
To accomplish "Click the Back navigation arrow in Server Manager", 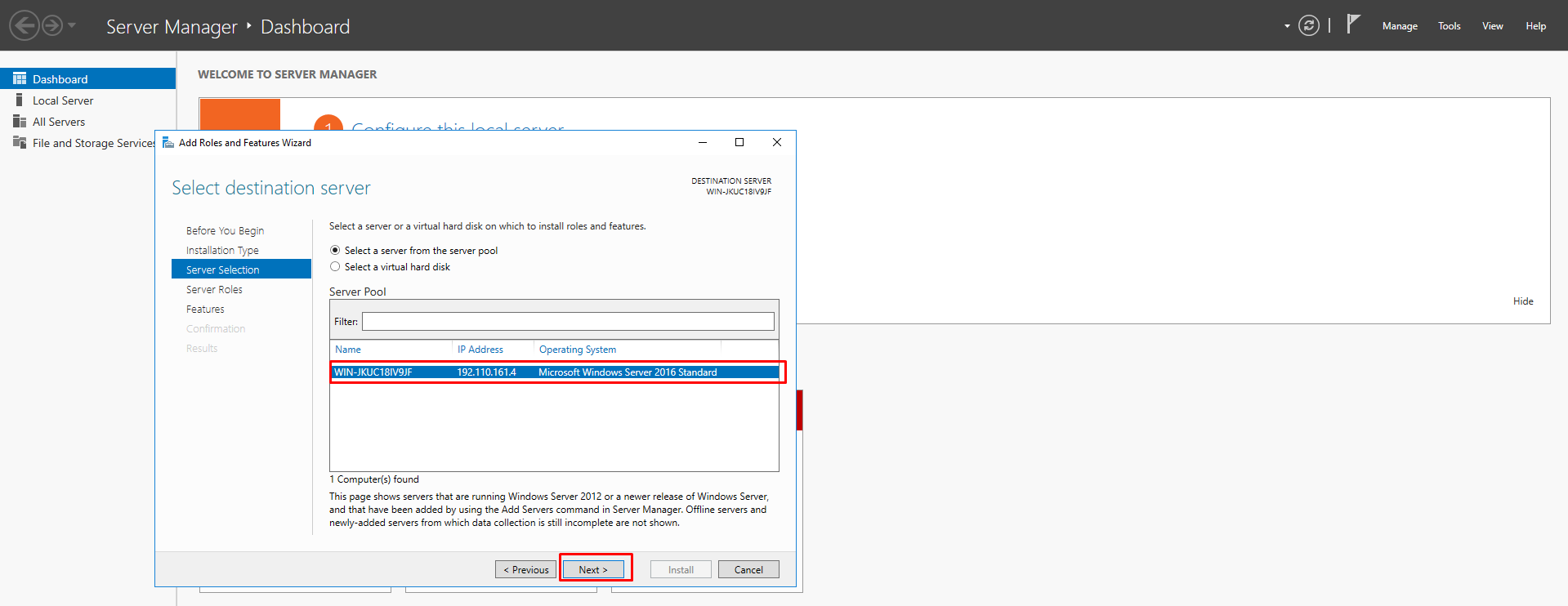I will tap(25, 25).
